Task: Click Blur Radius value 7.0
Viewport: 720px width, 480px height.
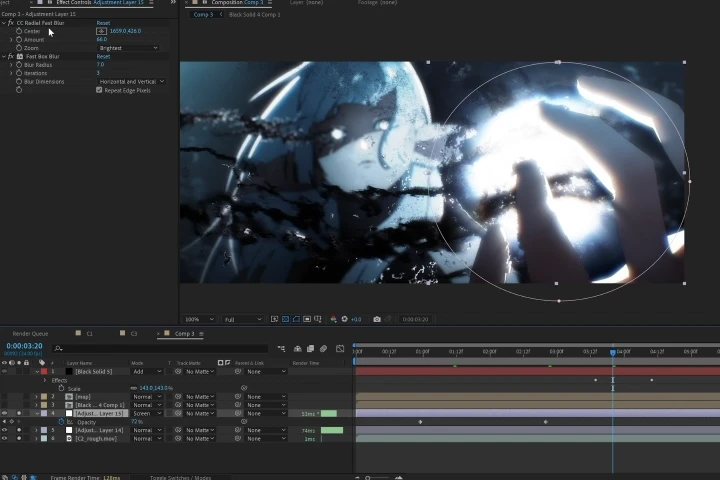Action: [101, 65]
